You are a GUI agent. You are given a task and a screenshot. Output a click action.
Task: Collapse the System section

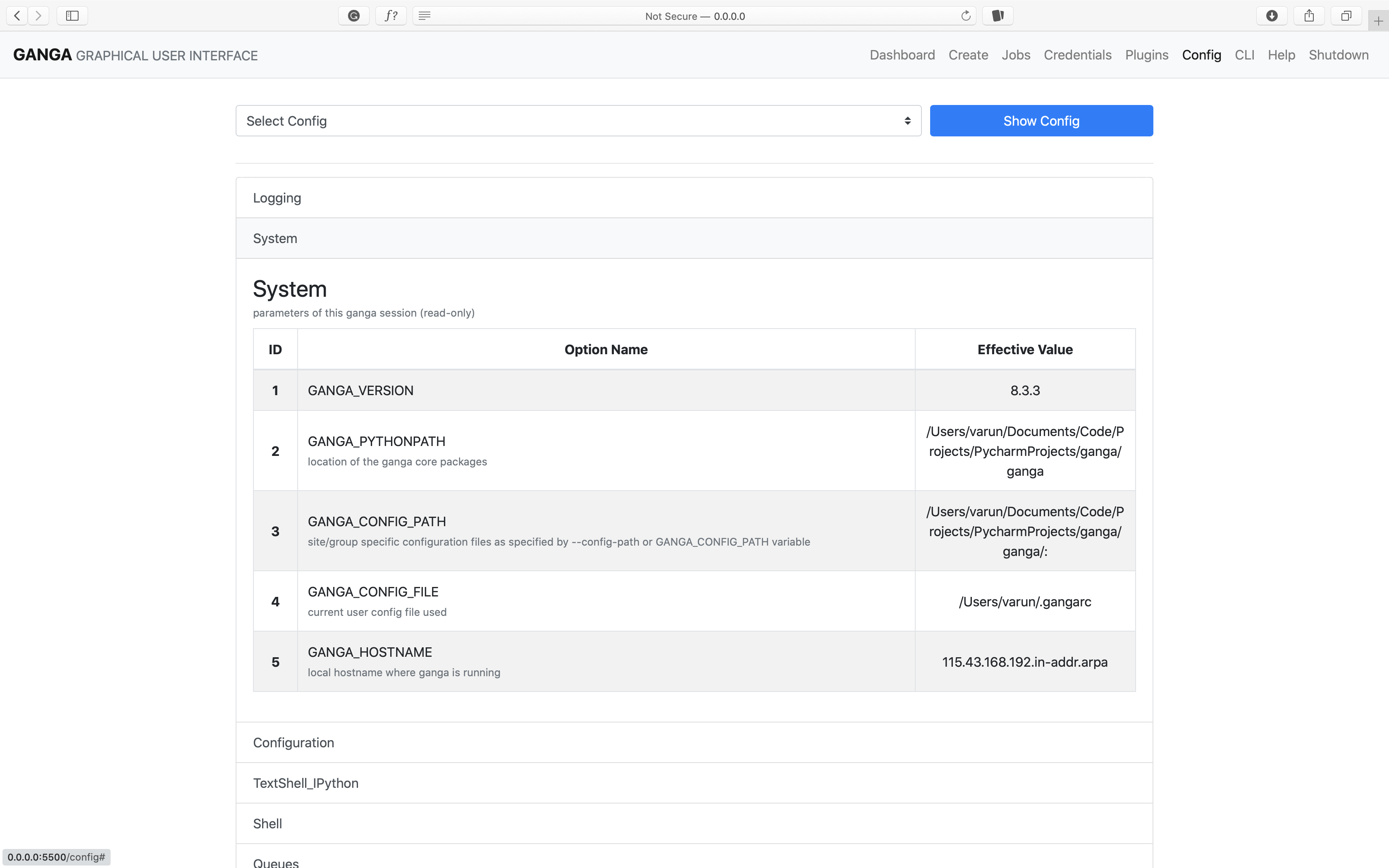(274, 238)
